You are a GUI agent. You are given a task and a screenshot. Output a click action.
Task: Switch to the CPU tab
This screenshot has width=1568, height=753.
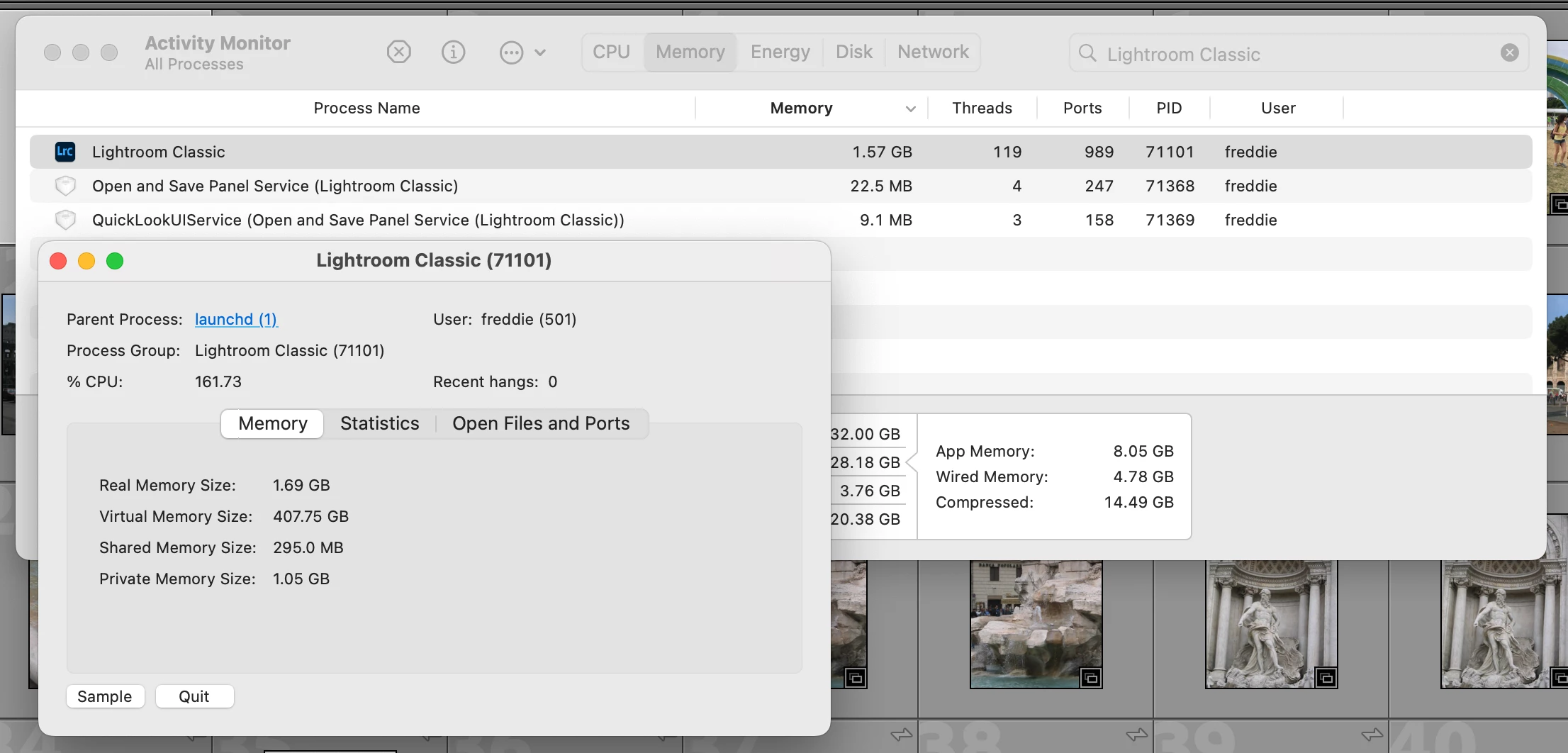click(612, 52)
